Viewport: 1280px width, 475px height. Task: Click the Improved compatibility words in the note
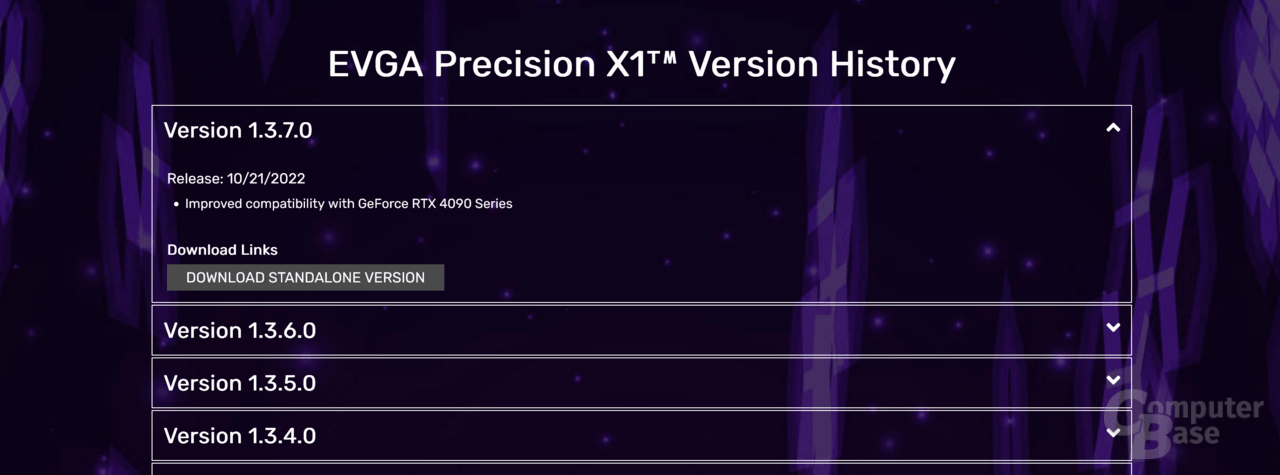click(x=257, y=204)
